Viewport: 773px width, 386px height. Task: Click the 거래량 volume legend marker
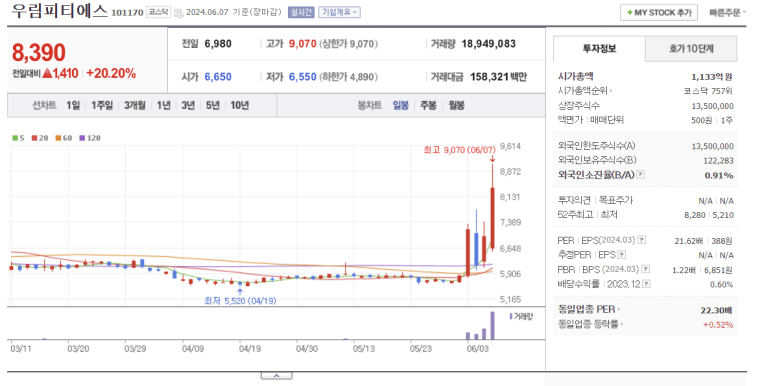[521, 316]
